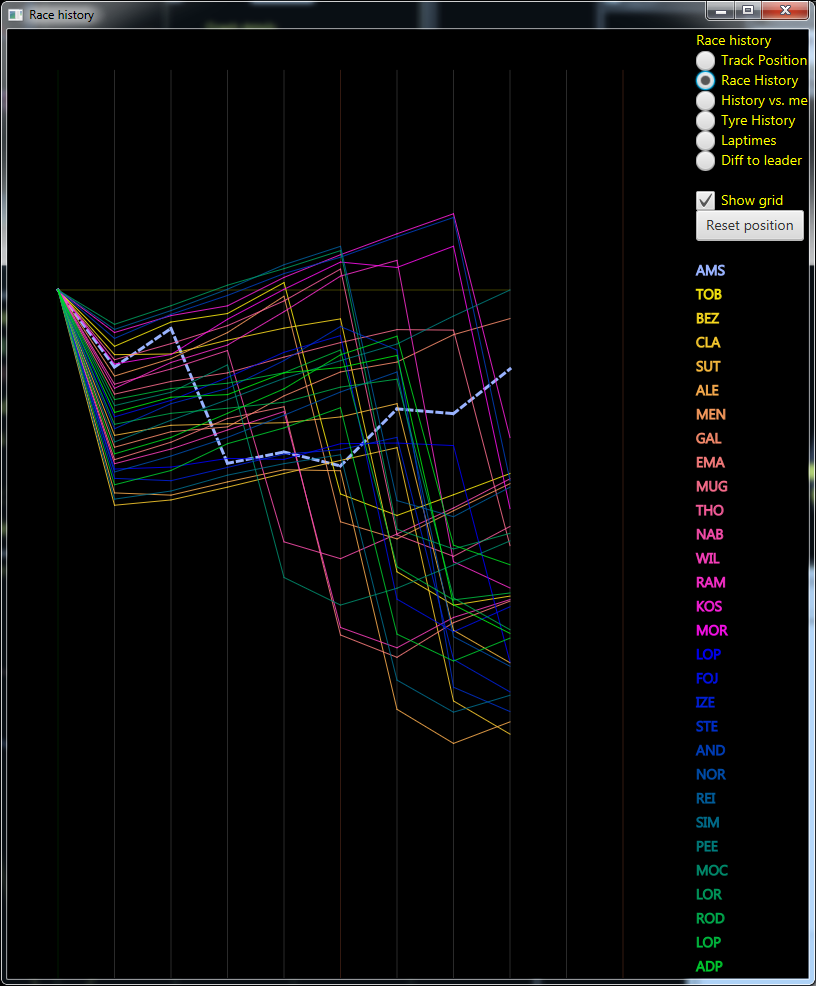Select driver AMS in the list
The width and height of the screenshot is (816, 986).
pos(710,270)
